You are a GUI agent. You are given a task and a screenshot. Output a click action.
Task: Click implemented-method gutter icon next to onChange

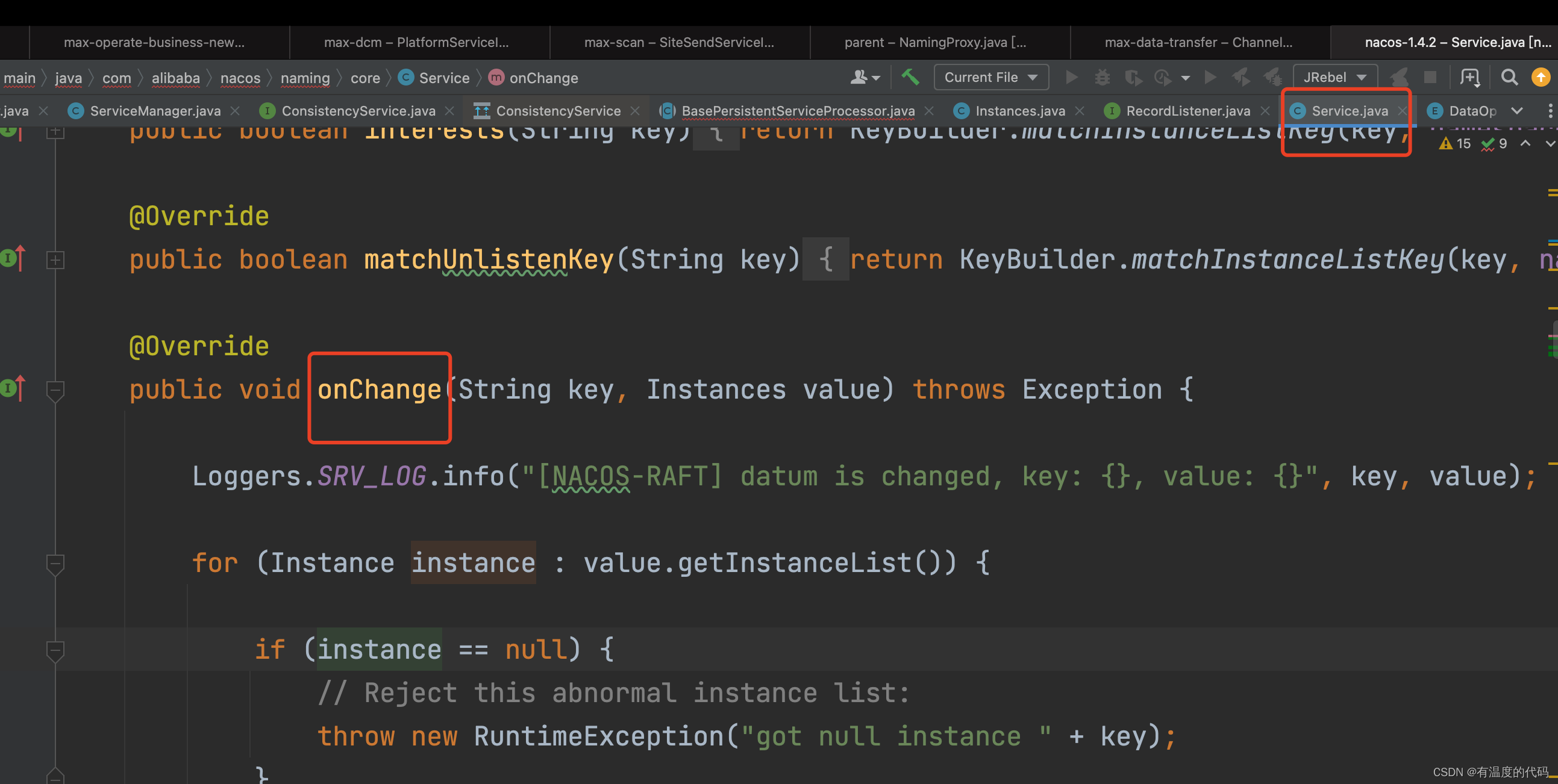pyautogui.click(x=13, y=388)
